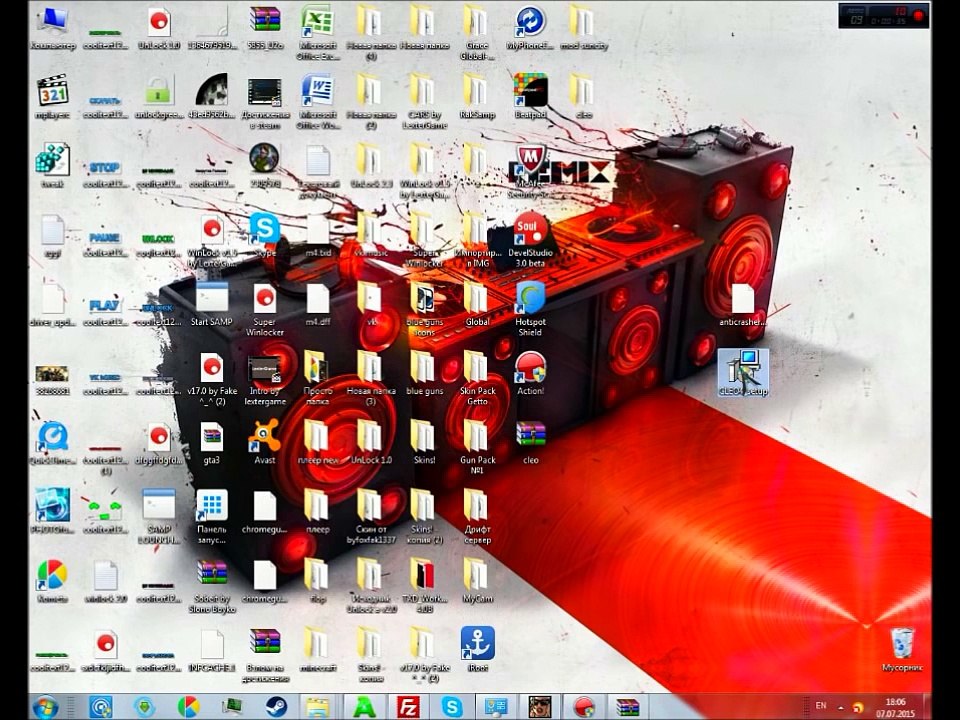This screenshot has width=960, height=720.
Task: Switch the EN language indicator
Action: 821,706
